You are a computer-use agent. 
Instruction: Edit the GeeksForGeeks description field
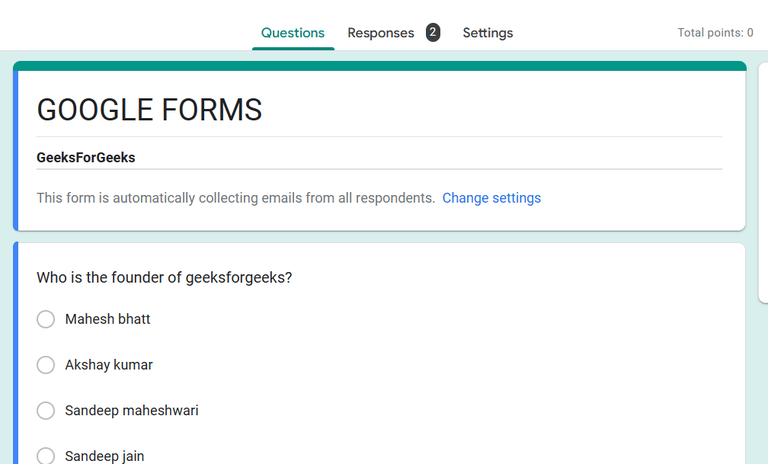point(86,158)
